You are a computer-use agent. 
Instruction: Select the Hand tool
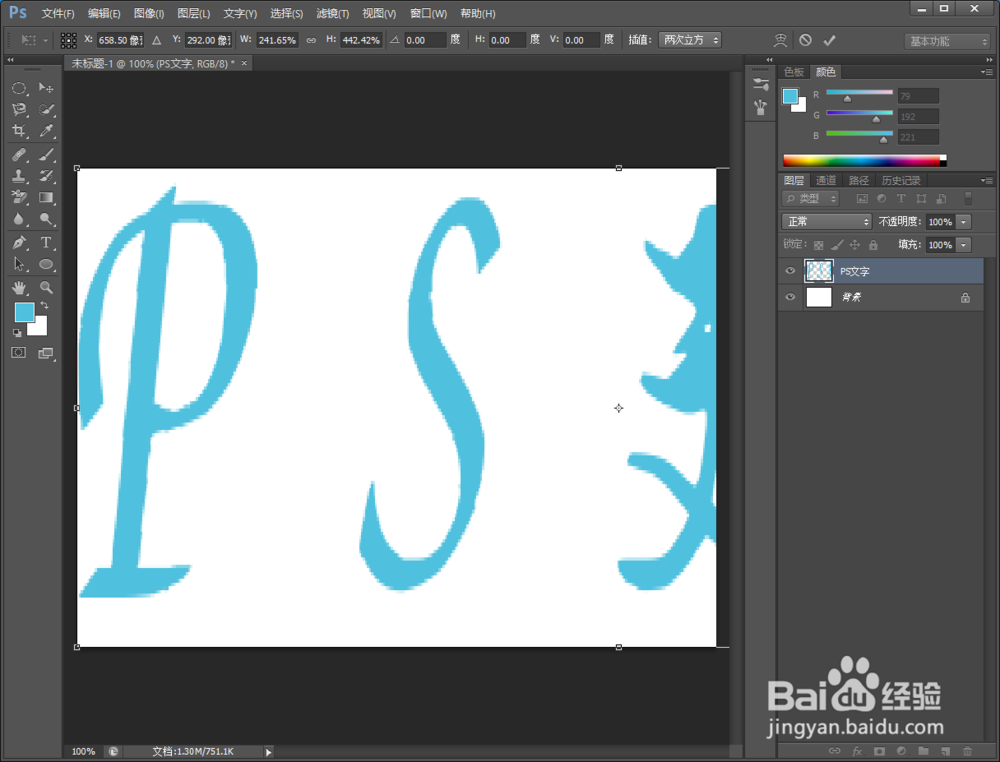19,288
